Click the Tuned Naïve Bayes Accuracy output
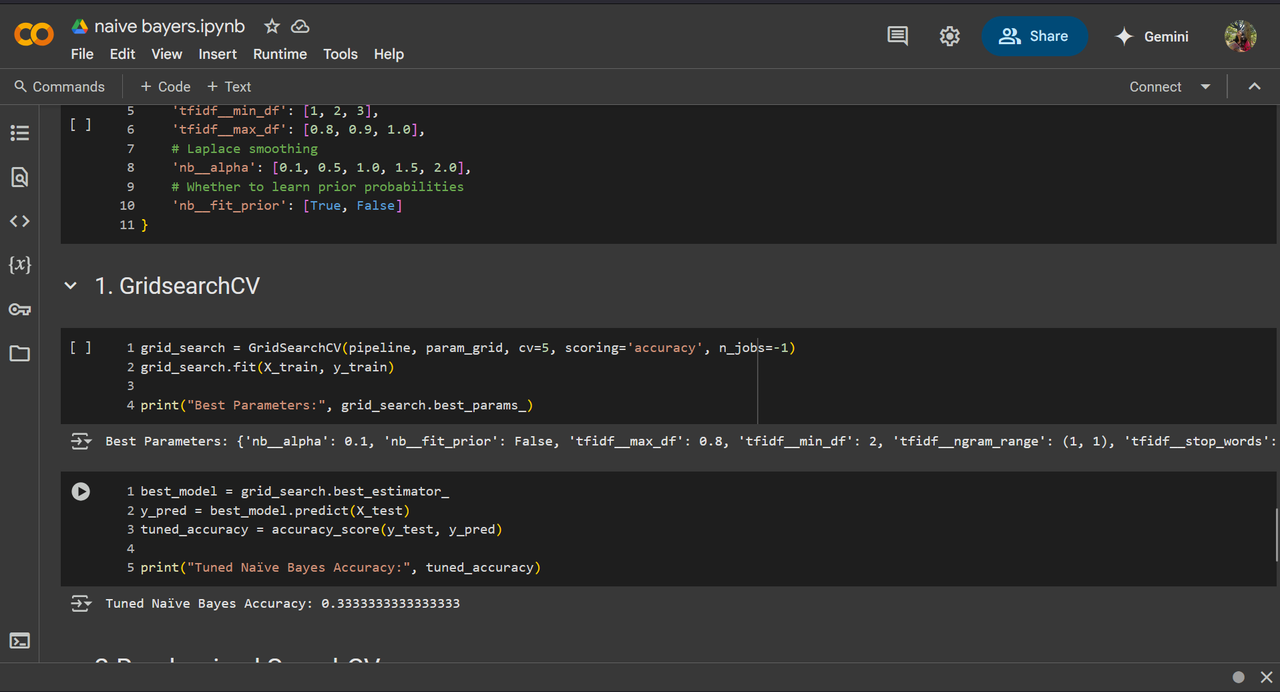 pyautogui.click(x=282, y=604)
